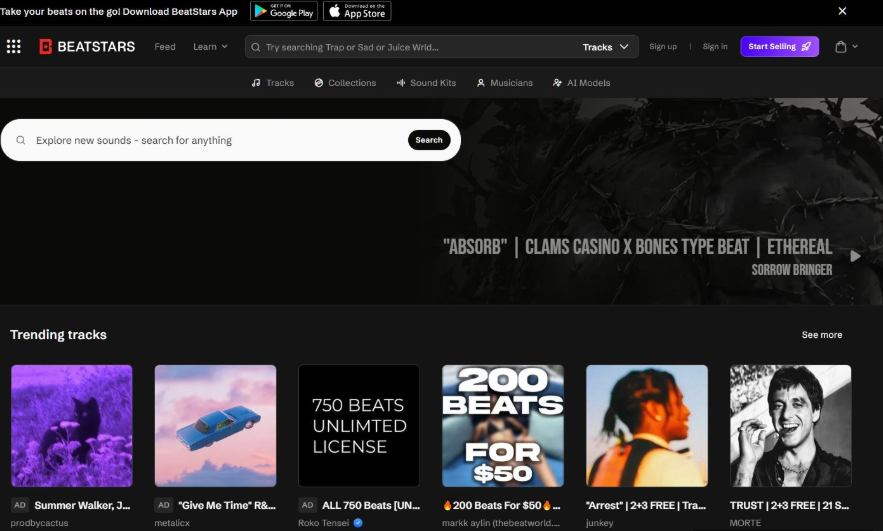Open the Google Play download badge
Image resolution: width=883 pixels, height=531 pixels.
tap(284, 11)
